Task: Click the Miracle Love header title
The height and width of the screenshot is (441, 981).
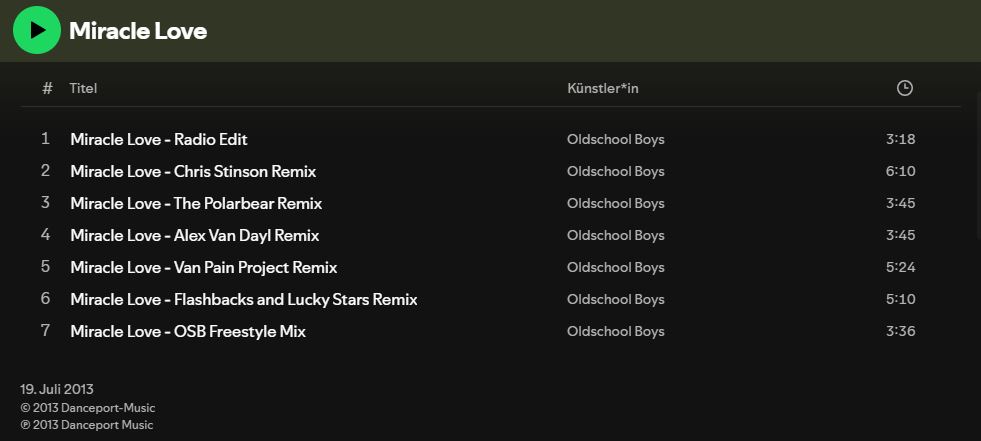Action: tap(138, 31)
